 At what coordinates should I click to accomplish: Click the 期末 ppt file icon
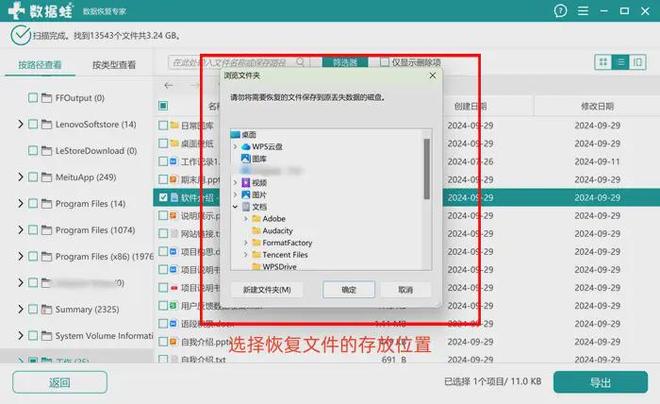click(173, 179)
